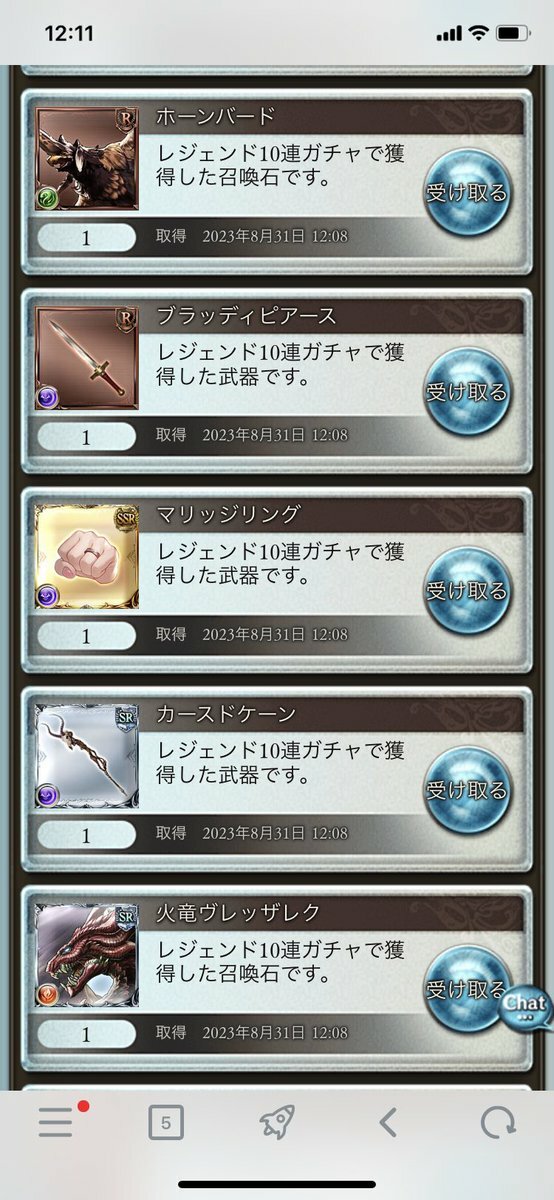The height and width of the screenshot is (1200, 554).
Task: Claim カースドケーン with 受け取る button
Action: coord(467,789)
